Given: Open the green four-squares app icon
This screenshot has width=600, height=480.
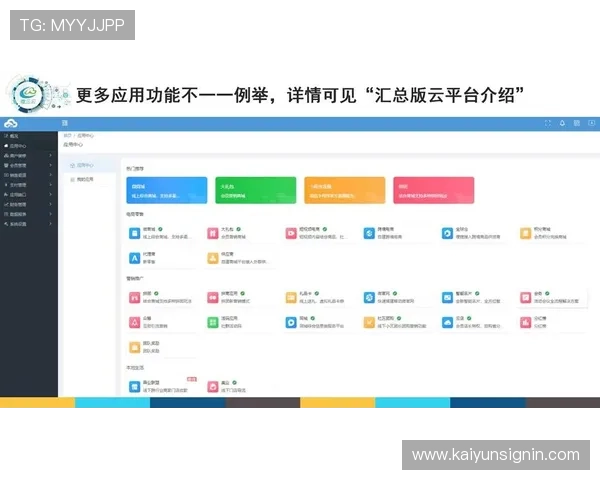Looking at the screenshot, I should click(x=213, y=322).
